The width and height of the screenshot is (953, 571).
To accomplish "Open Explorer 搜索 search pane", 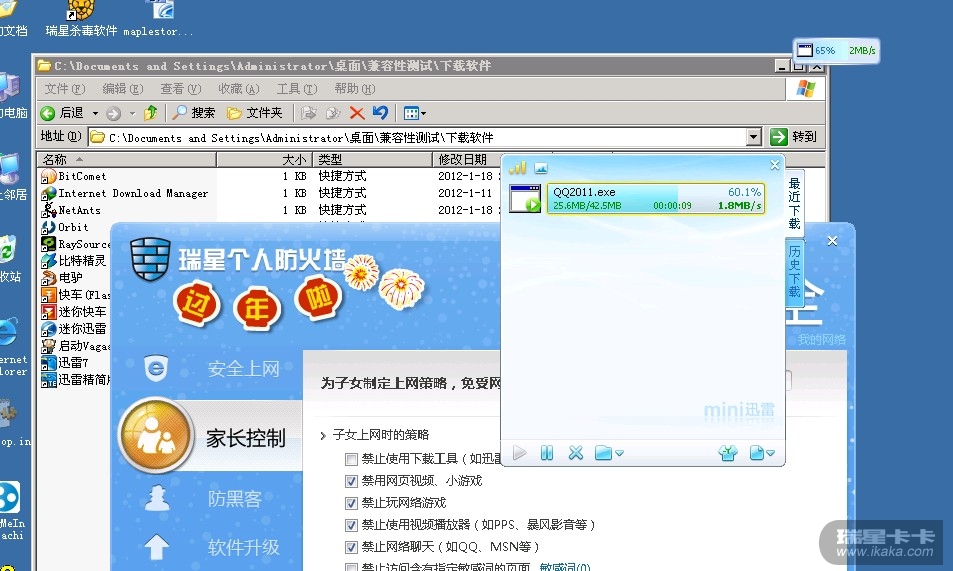I will point(193,113).
